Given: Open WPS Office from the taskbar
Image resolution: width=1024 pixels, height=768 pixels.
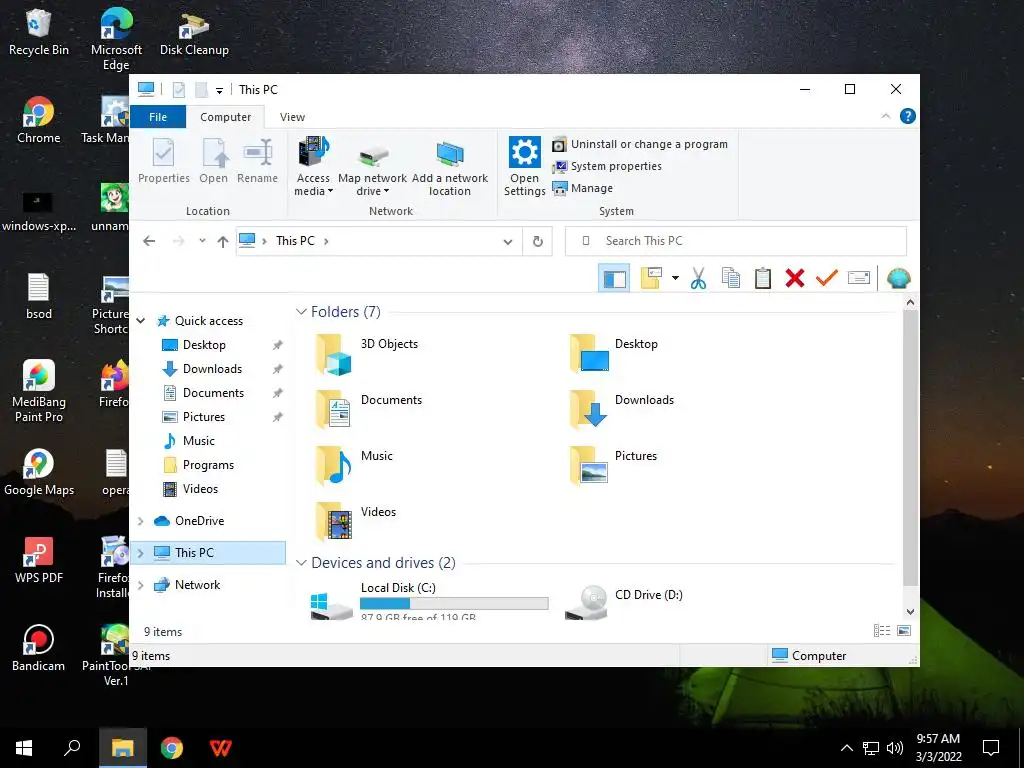Looking at the screenshot, I should pyautogui.click(x=220, y=748).
